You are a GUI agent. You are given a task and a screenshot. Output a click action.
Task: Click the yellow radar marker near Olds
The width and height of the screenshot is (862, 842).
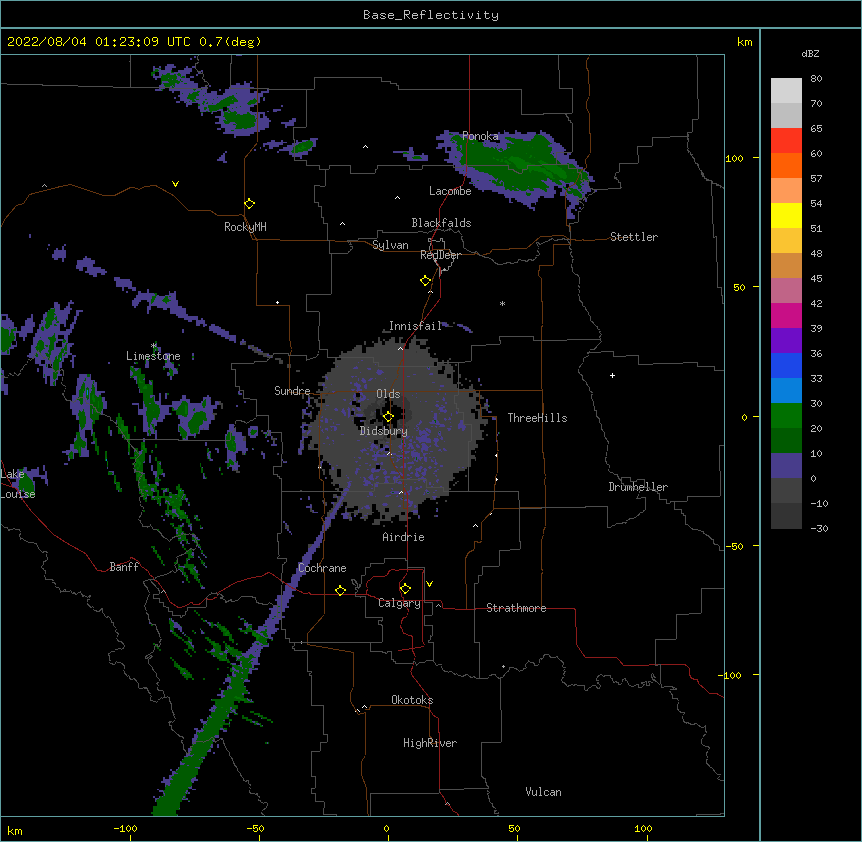point(388,417)
